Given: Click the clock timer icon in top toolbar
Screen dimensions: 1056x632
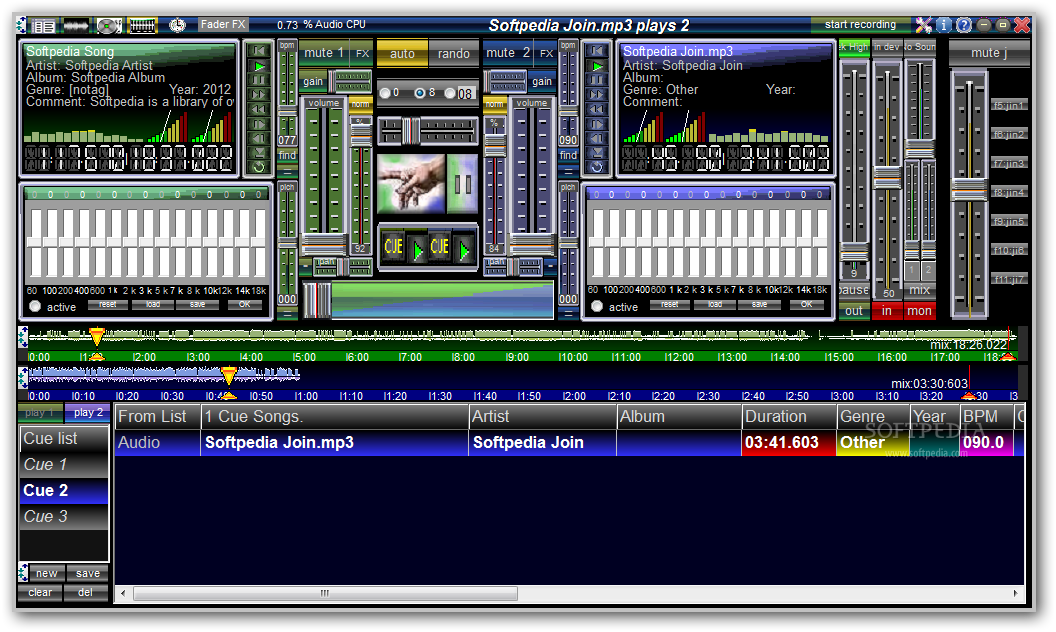Looking at the screenshot, I should 177,26.
